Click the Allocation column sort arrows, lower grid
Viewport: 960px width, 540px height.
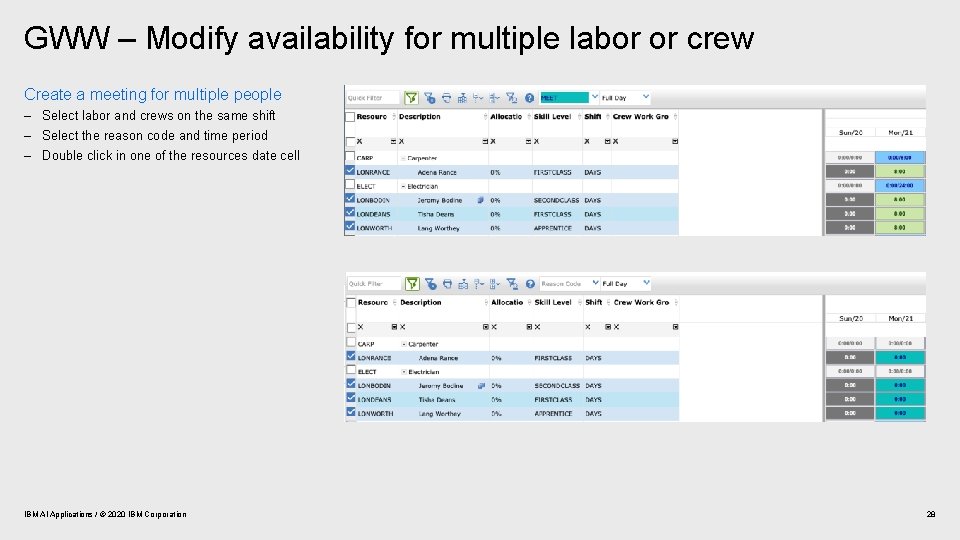pyautogui.click(x=530, y=302)
